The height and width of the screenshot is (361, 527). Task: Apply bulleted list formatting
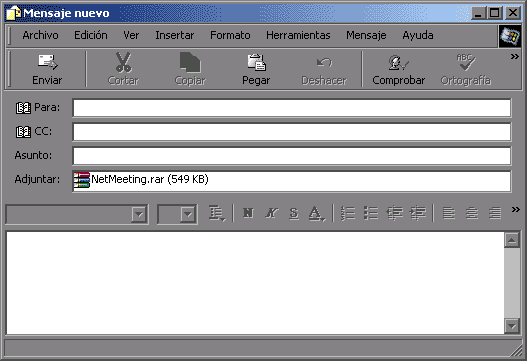tap(371, 213)
